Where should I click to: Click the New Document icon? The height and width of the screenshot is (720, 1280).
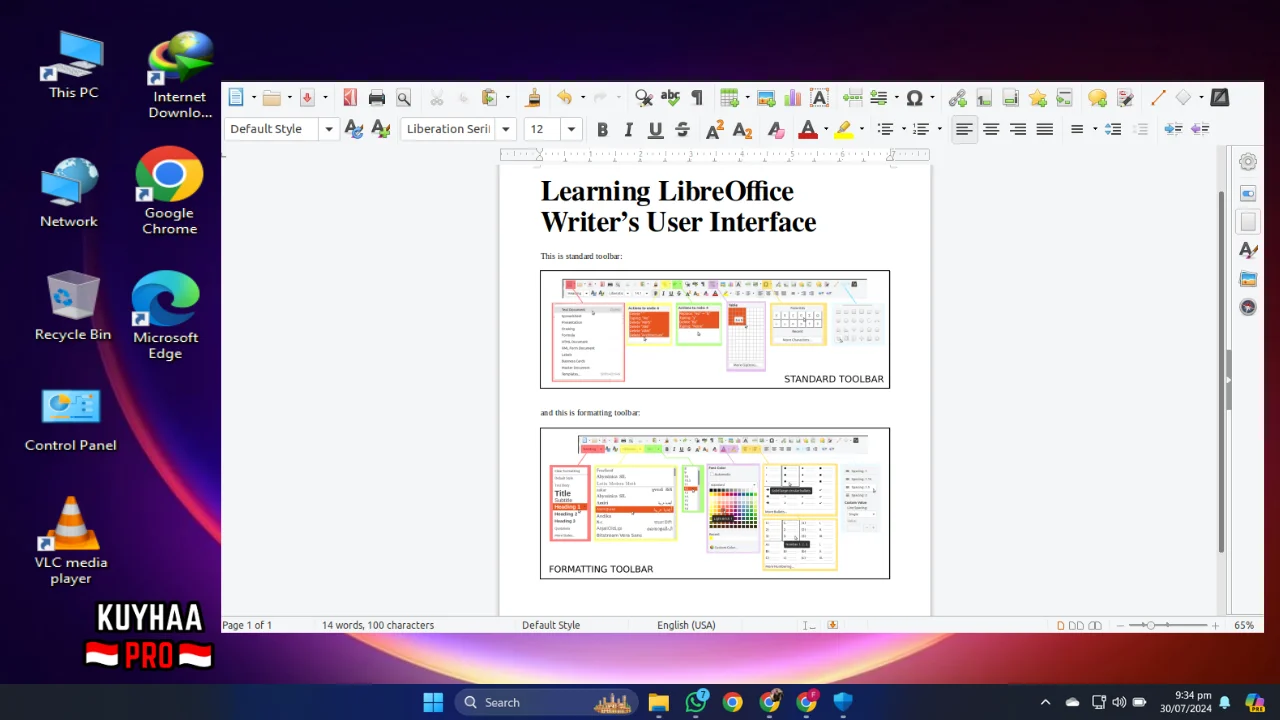pos(236,97)
